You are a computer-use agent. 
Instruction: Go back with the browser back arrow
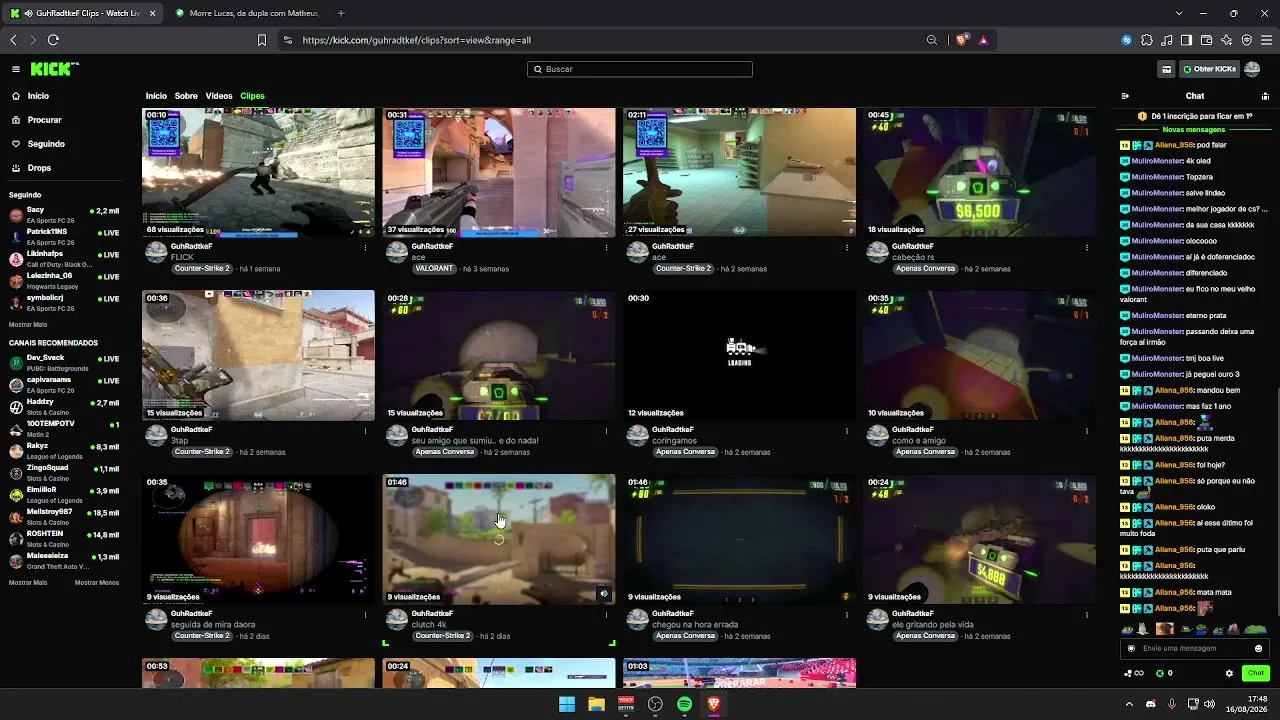click(x=13, y=40)
